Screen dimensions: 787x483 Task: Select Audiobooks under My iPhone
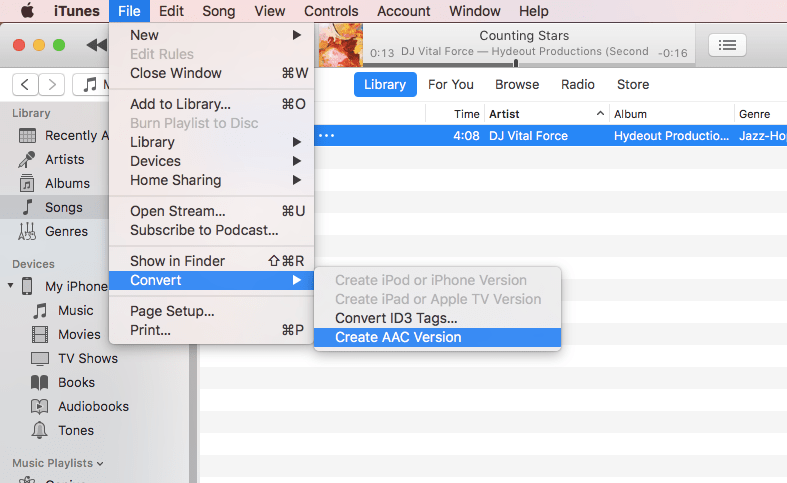[93, 406]
